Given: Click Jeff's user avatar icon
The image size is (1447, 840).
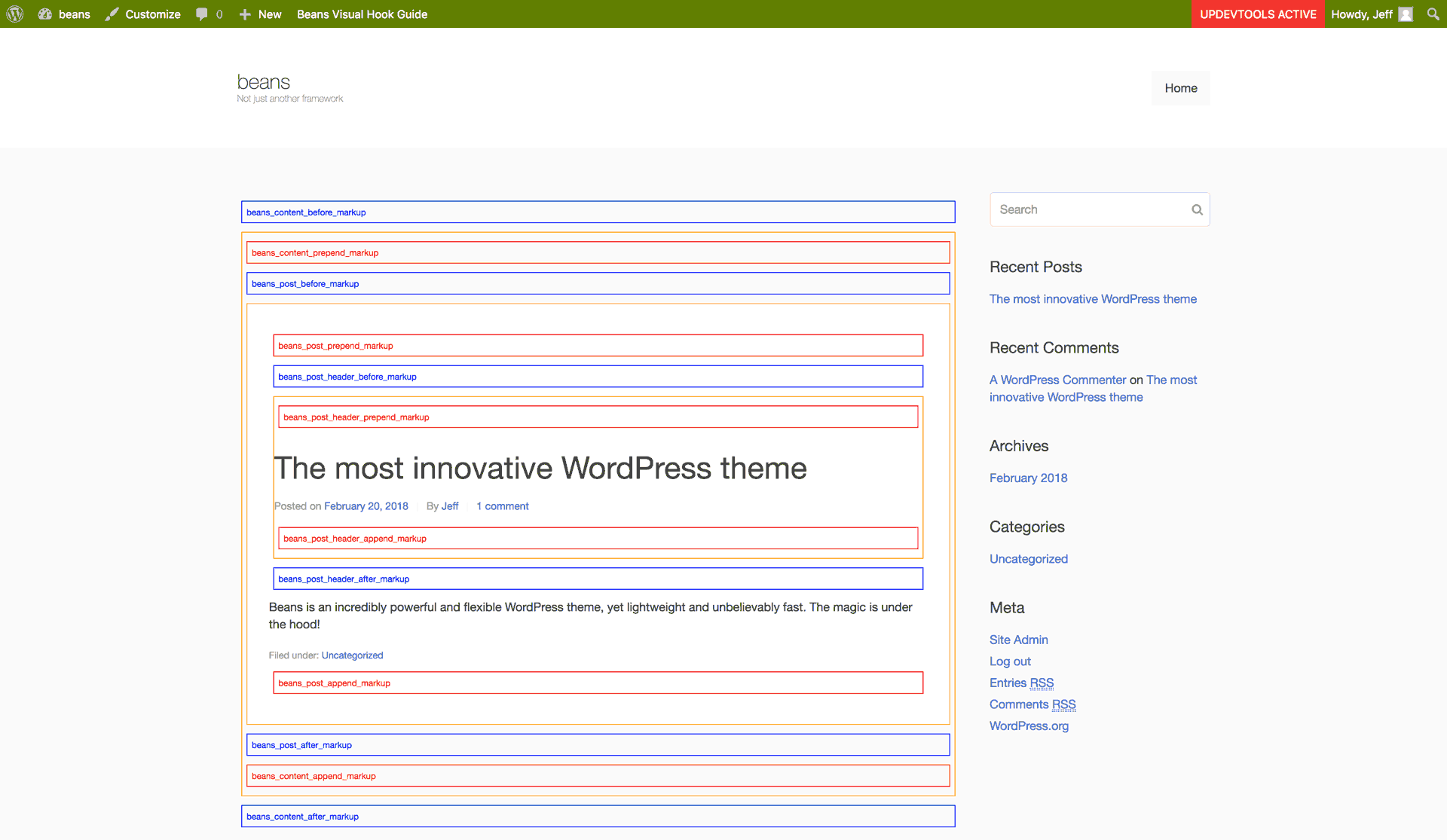Looking at the screenshot, I should [x=1406, y=14].
